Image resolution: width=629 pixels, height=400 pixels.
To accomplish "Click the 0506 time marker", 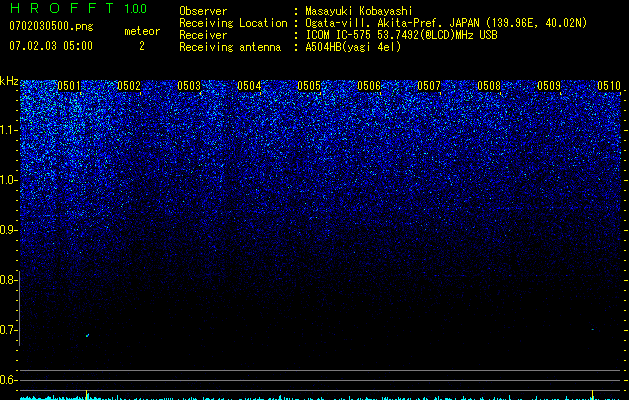I will click(x=369, y=86).
